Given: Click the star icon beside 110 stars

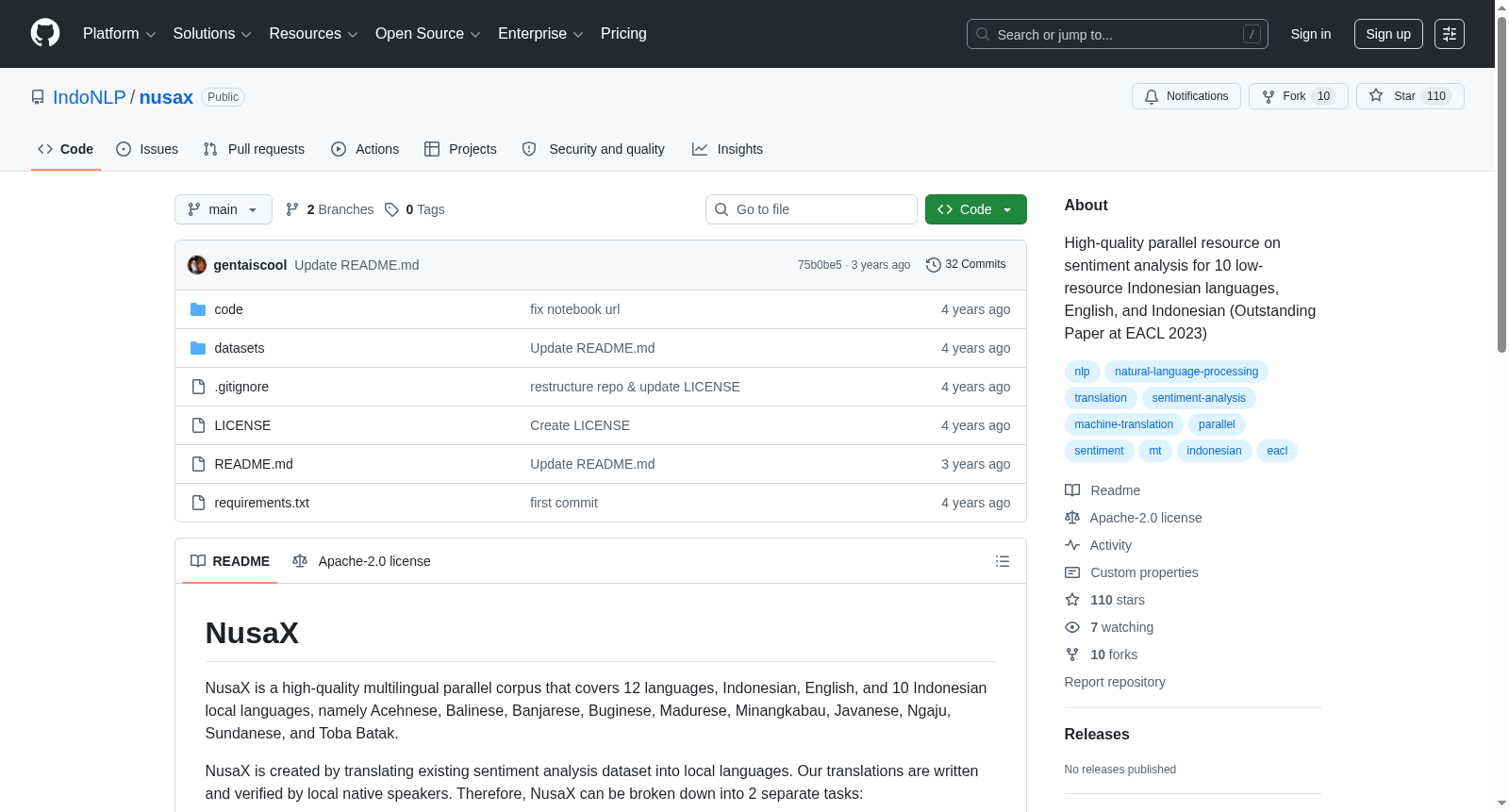Looking at the screenshot, I should tap(1072, 600).
